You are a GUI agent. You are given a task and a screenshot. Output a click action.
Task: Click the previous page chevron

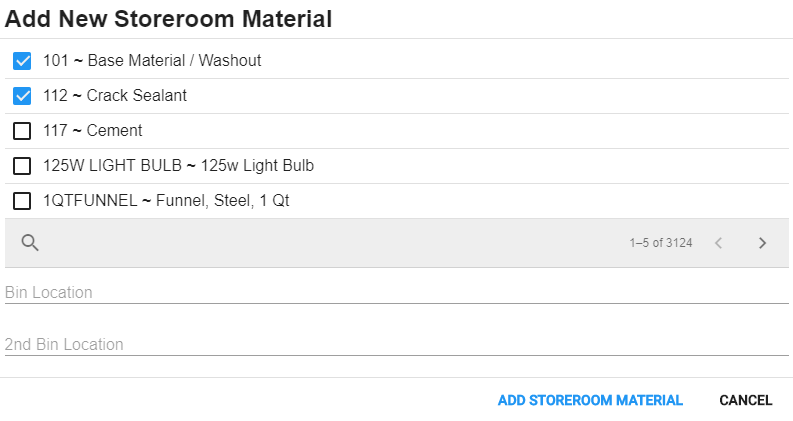pos(718,242)
